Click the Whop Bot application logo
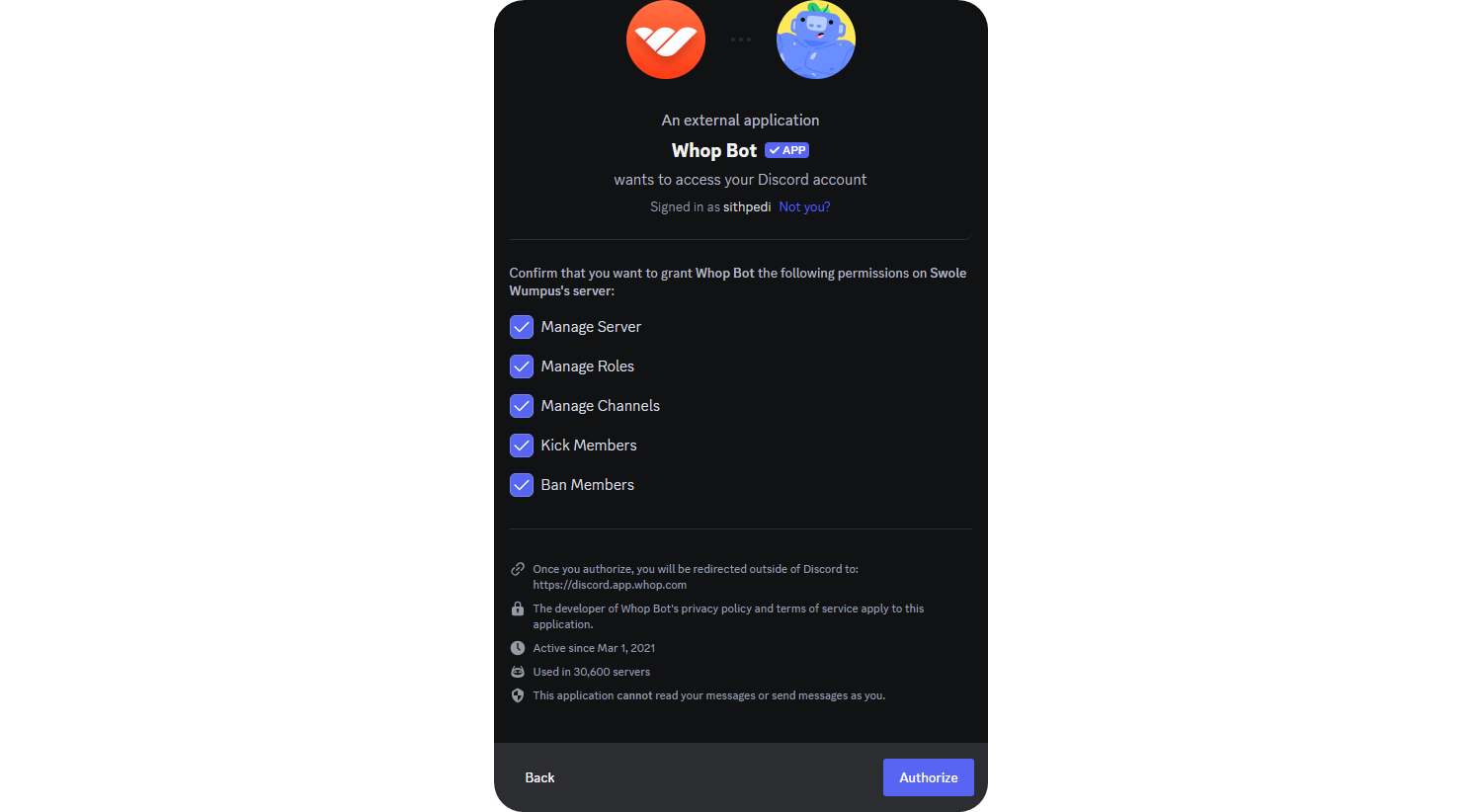Viewport: 1482px width, 812px height. pyautogui.click(x=665, y=40)
